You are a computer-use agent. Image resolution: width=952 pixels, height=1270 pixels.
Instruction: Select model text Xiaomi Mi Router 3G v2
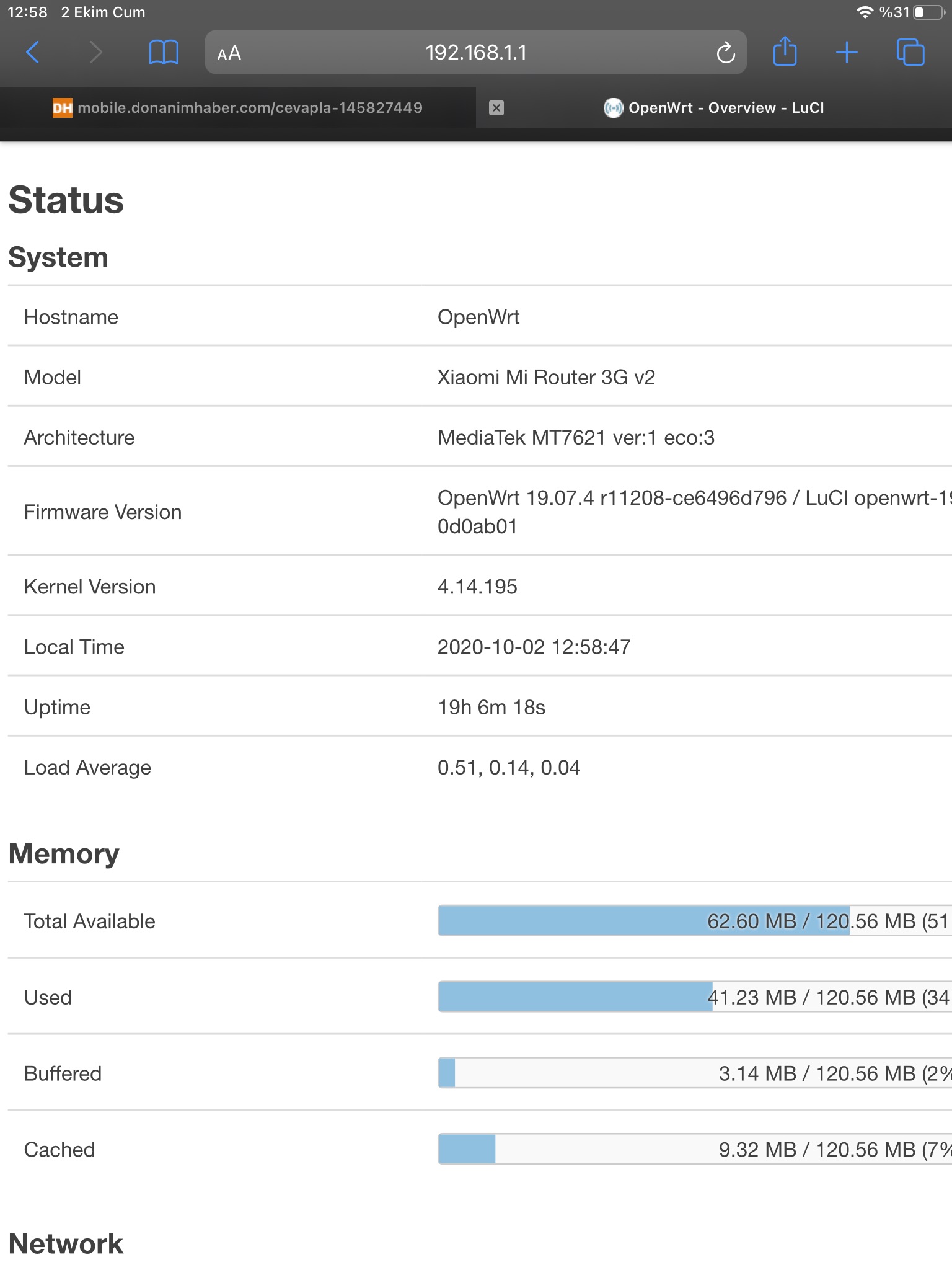click(546, 377)
